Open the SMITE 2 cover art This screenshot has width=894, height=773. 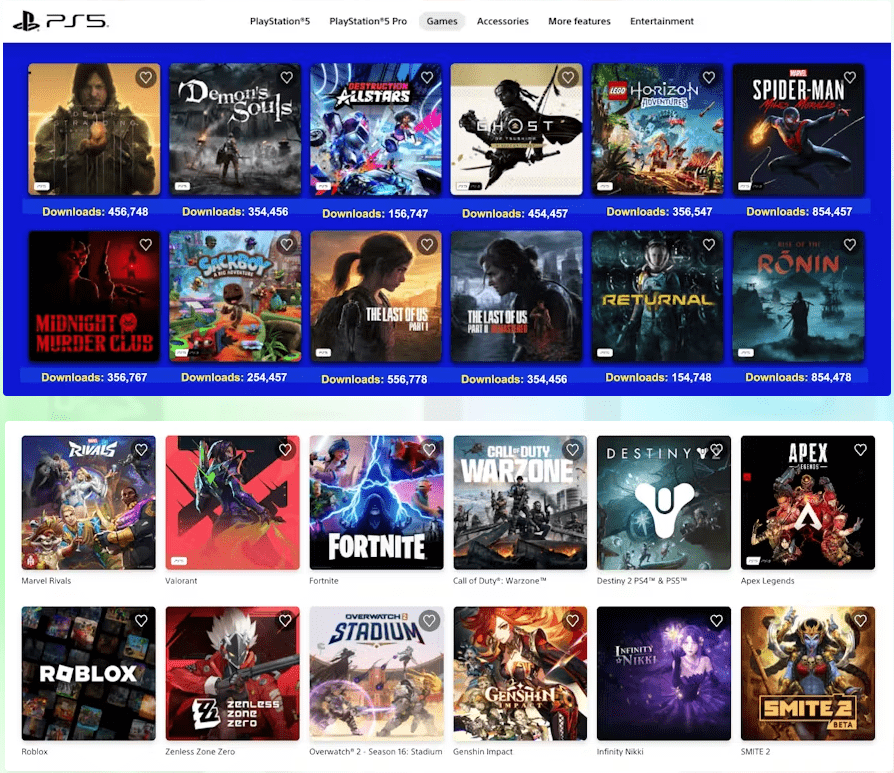[808, 673]
